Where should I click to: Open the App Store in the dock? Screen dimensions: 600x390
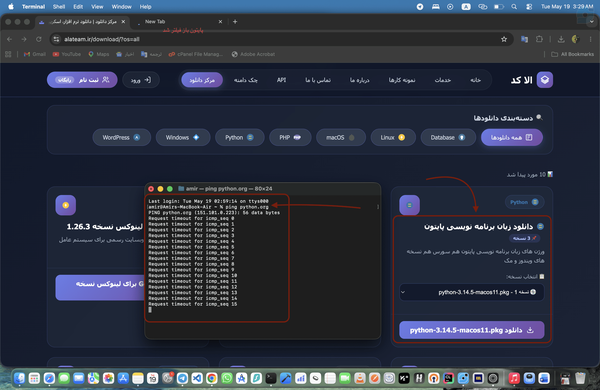[x=123, y=378]
